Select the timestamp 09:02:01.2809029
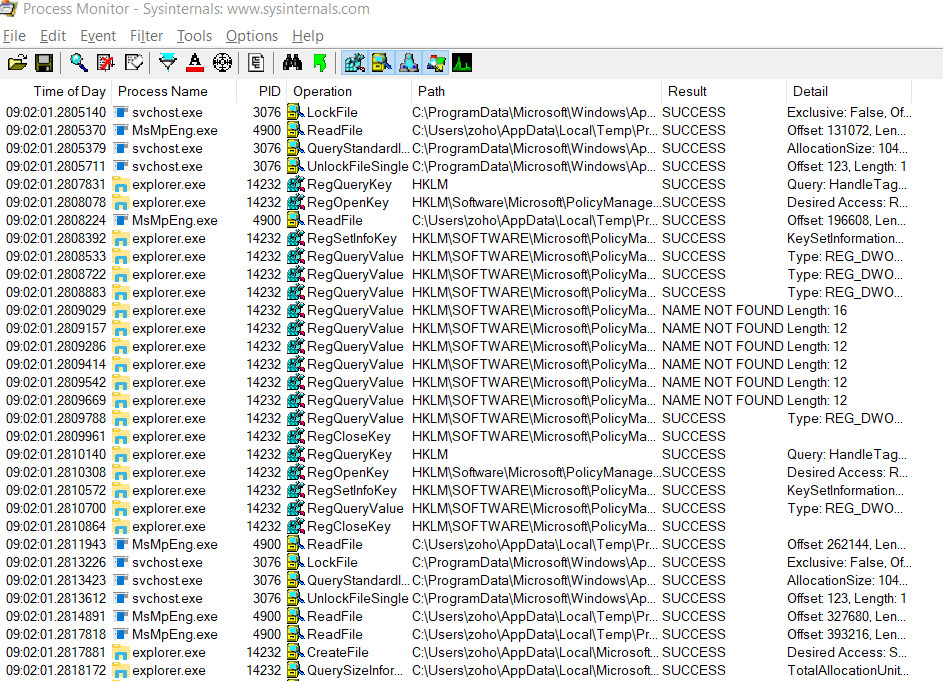Screen dimensions: 943x681 point(56,310)
